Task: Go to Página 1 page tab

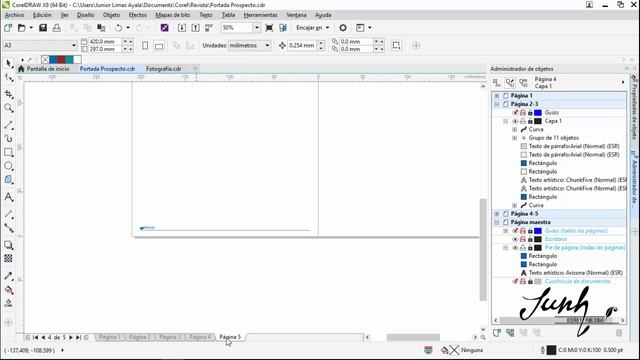Action: click(110, 337)
